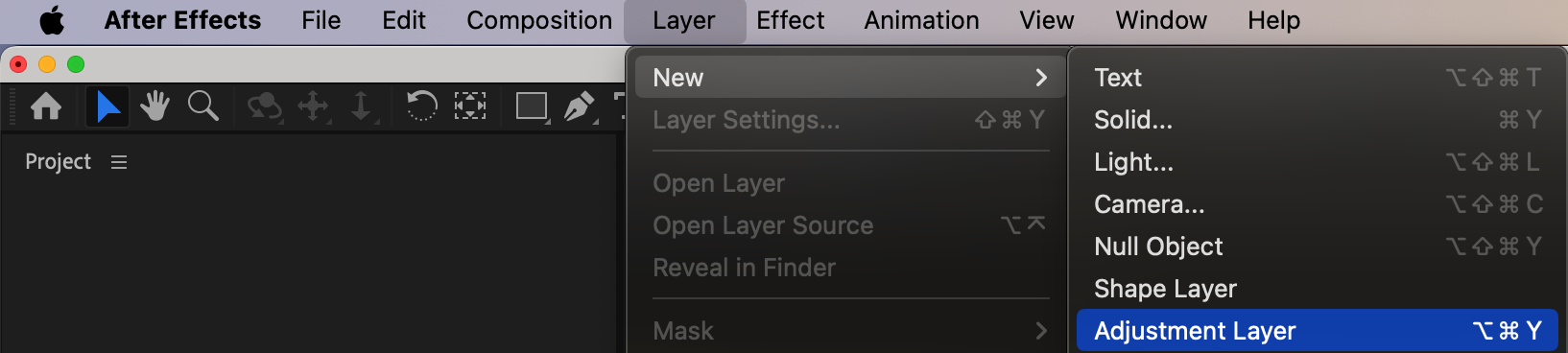1568x353 pixels.
Task: Select the Orbit camera tool
Action: [264, 106]
